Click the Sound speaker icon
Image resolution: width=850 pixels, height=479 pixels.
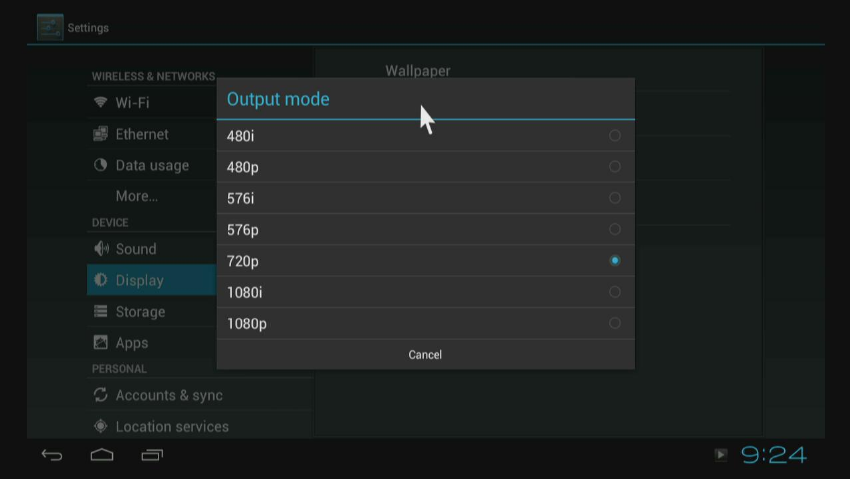point(101,249)
